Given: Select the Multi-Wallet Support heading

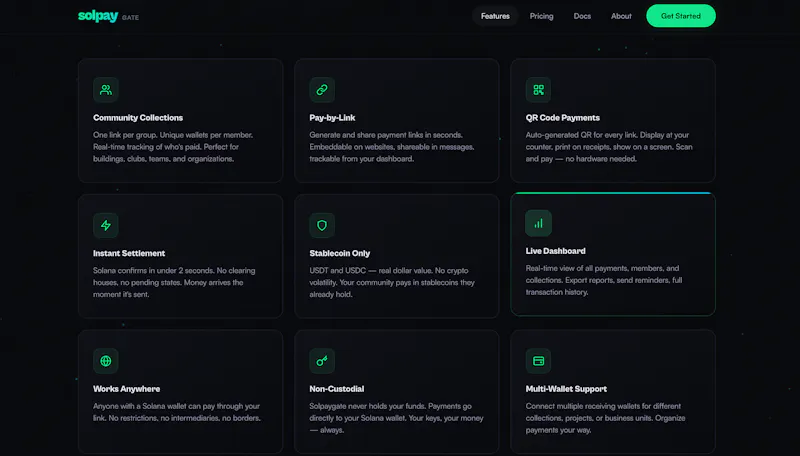Looking at the screenshot, I should [566, 389].
